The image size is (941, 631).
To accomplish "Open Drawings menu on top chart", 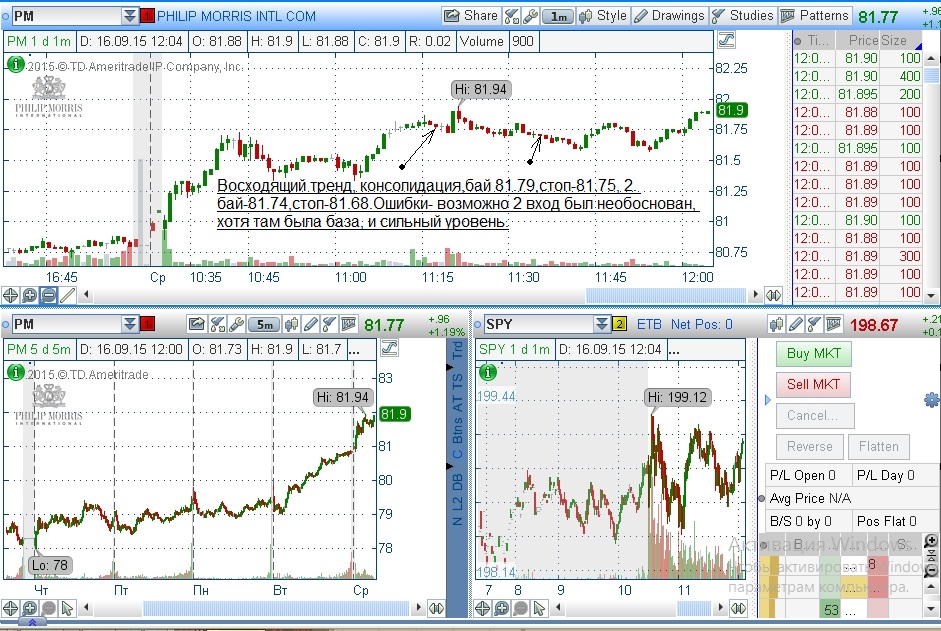I will tap(669, 16).
